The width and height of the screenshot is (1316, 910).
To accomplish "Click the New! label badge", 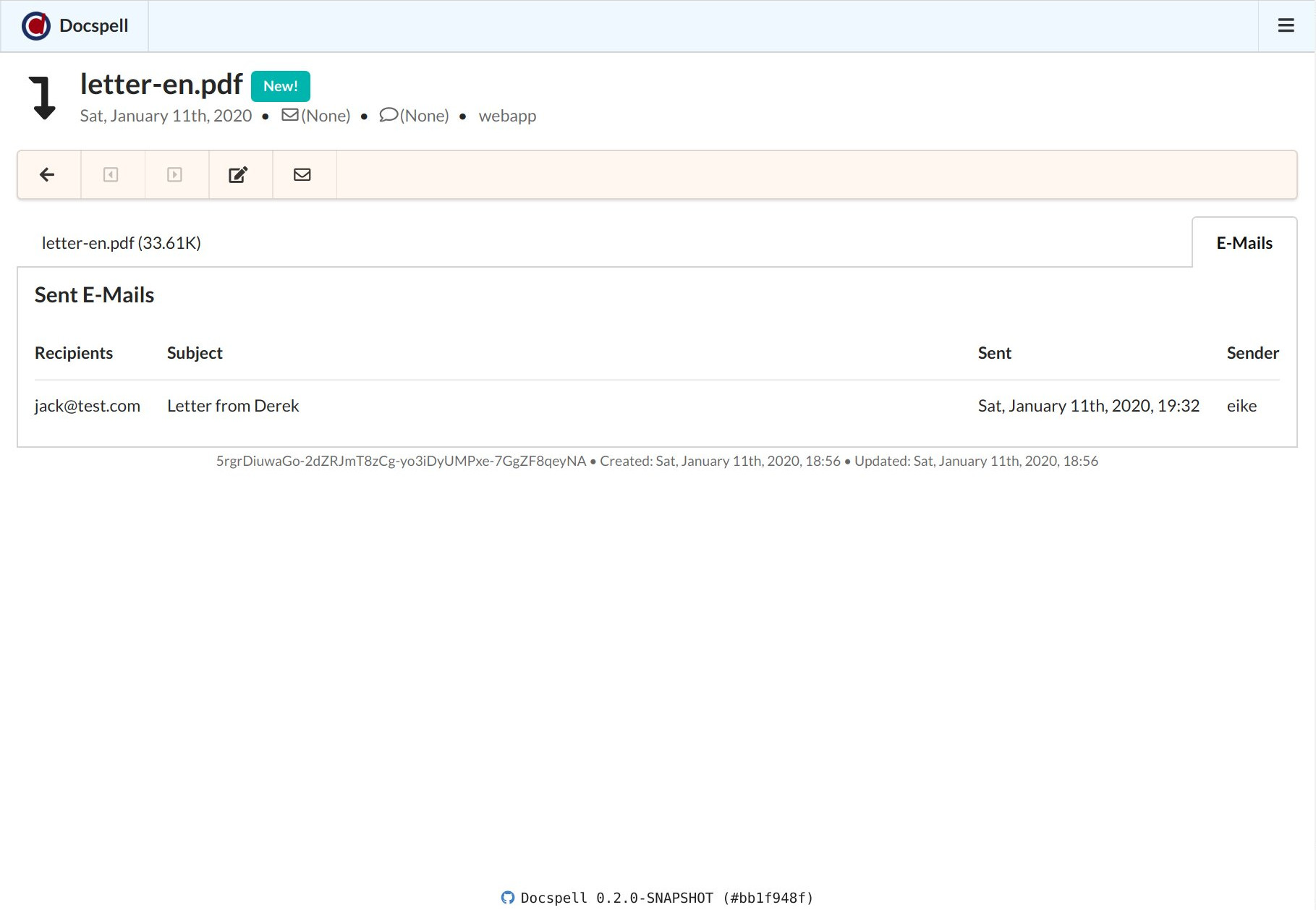I will [x=280, y=86].
